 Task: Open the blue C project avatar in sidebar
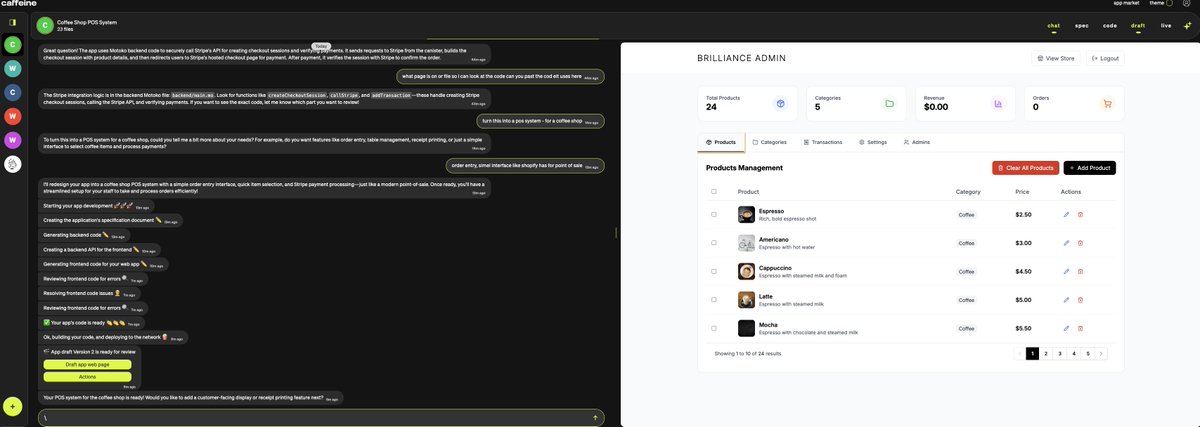12,92
